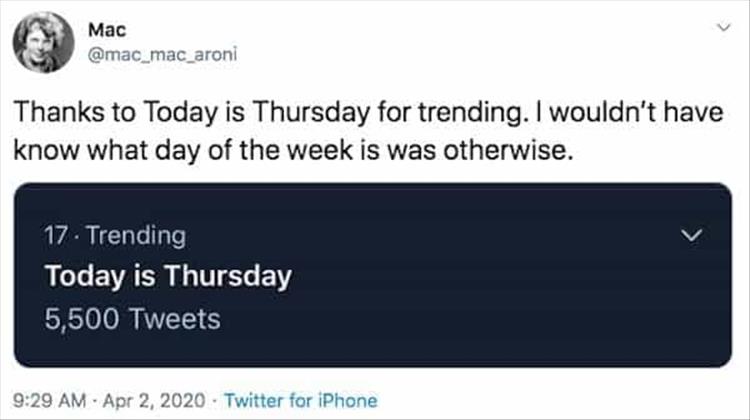Click the word "Tweets" in the card
Screen dimensions: 750x420
(175, 319)
